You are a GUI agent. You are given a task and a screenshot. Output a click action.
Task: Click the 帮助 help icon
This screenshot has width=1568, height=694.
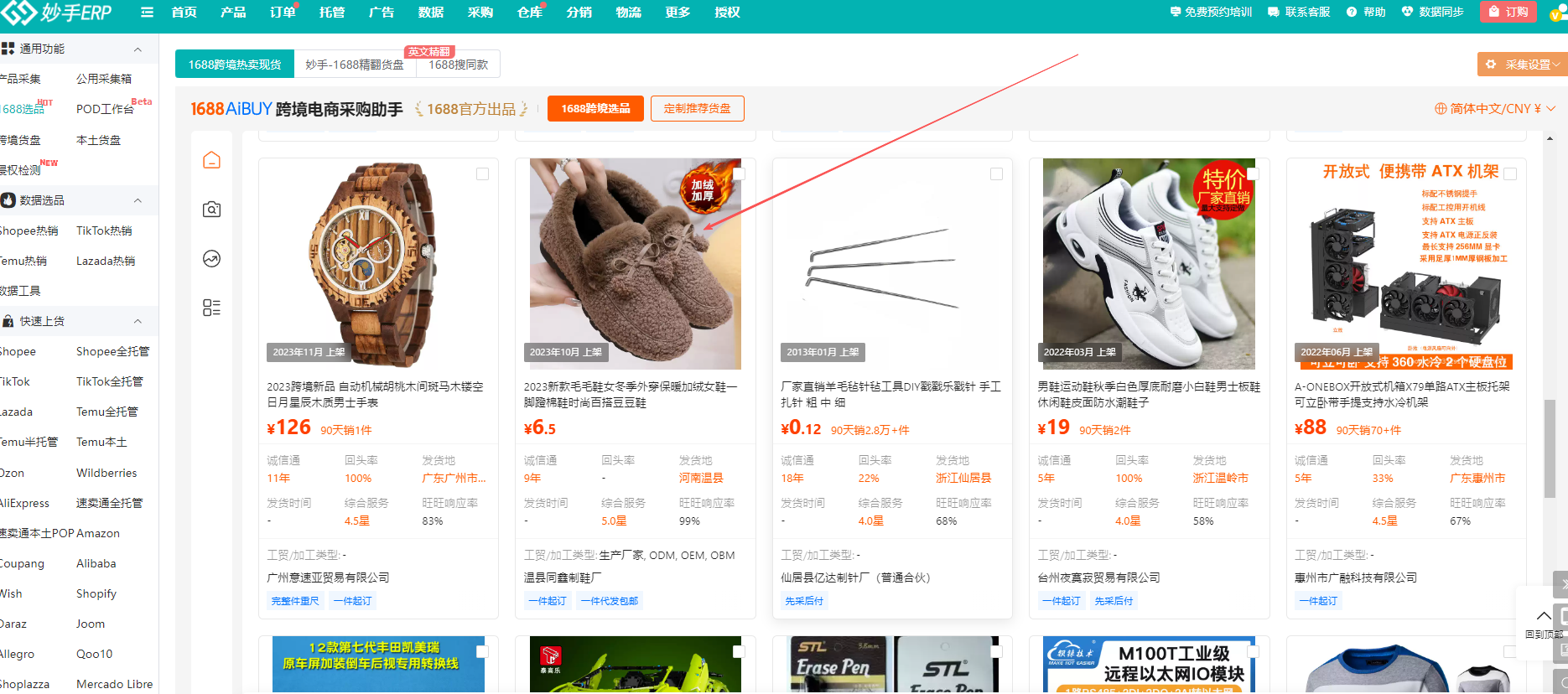(1352, 13)
